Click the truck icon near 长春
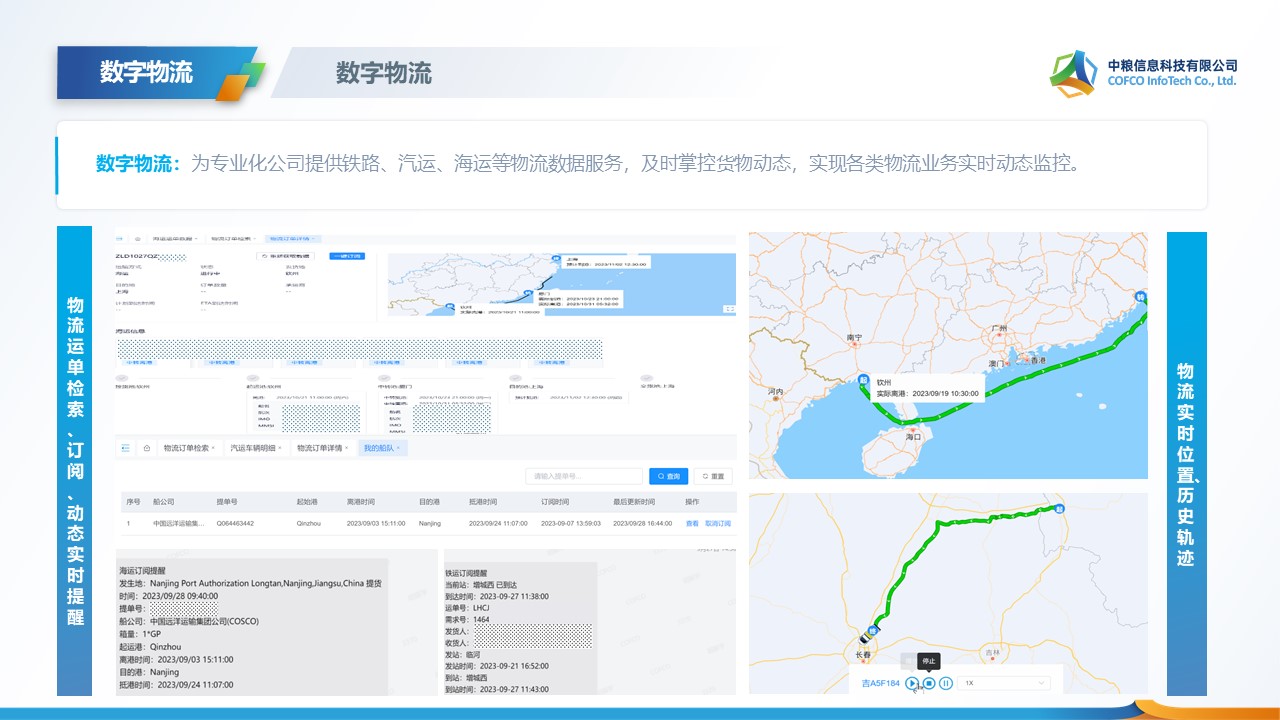The width and height of the screenshot is (1280, 720). point(866,637)
